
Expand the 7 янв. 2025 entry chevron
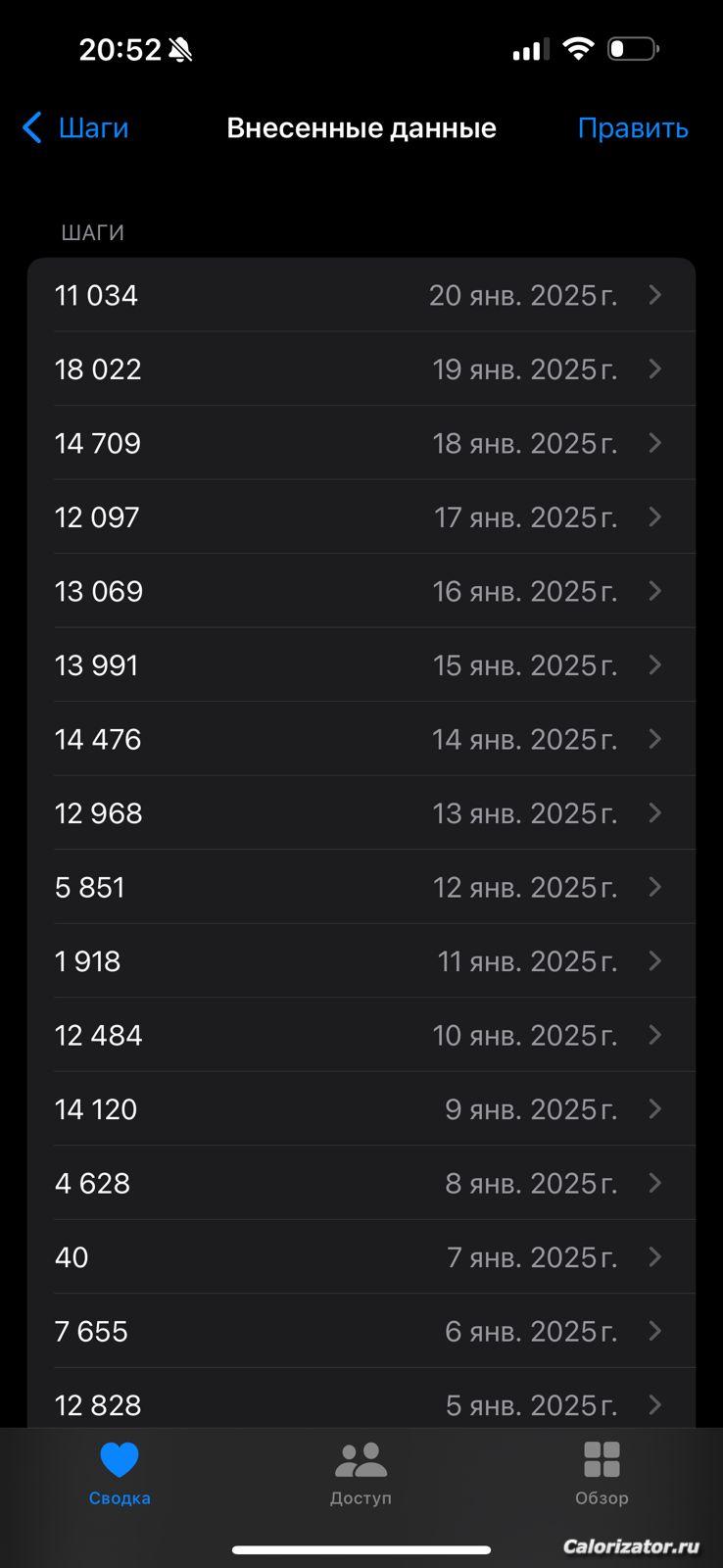tap(655, 1257)
